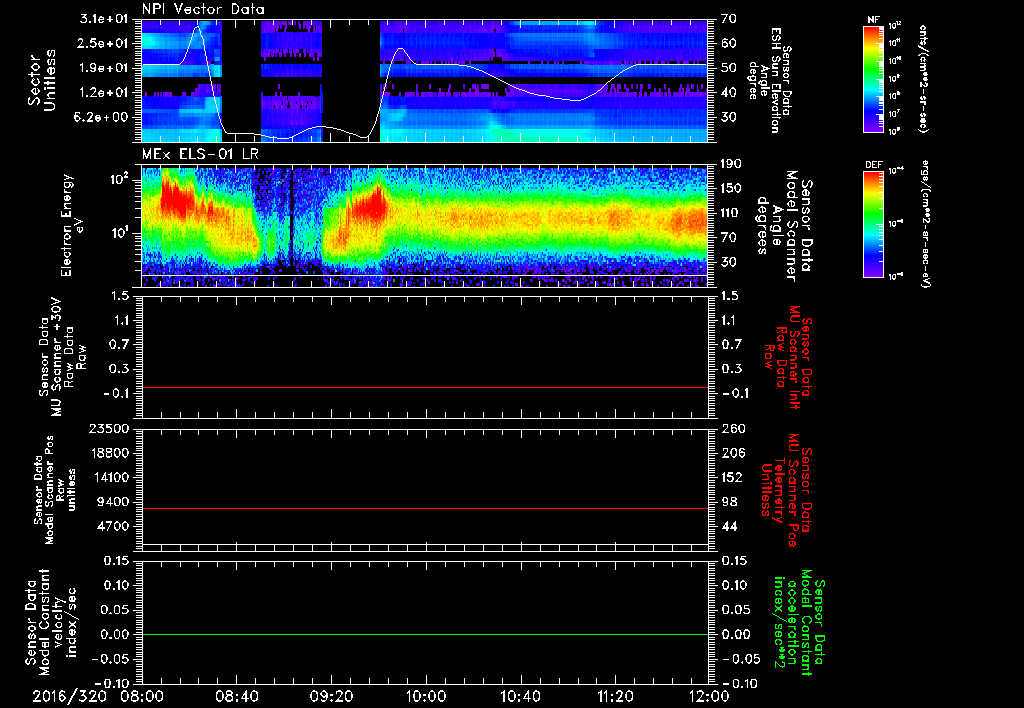Click the green constant velocity line

tap(424, 634)
